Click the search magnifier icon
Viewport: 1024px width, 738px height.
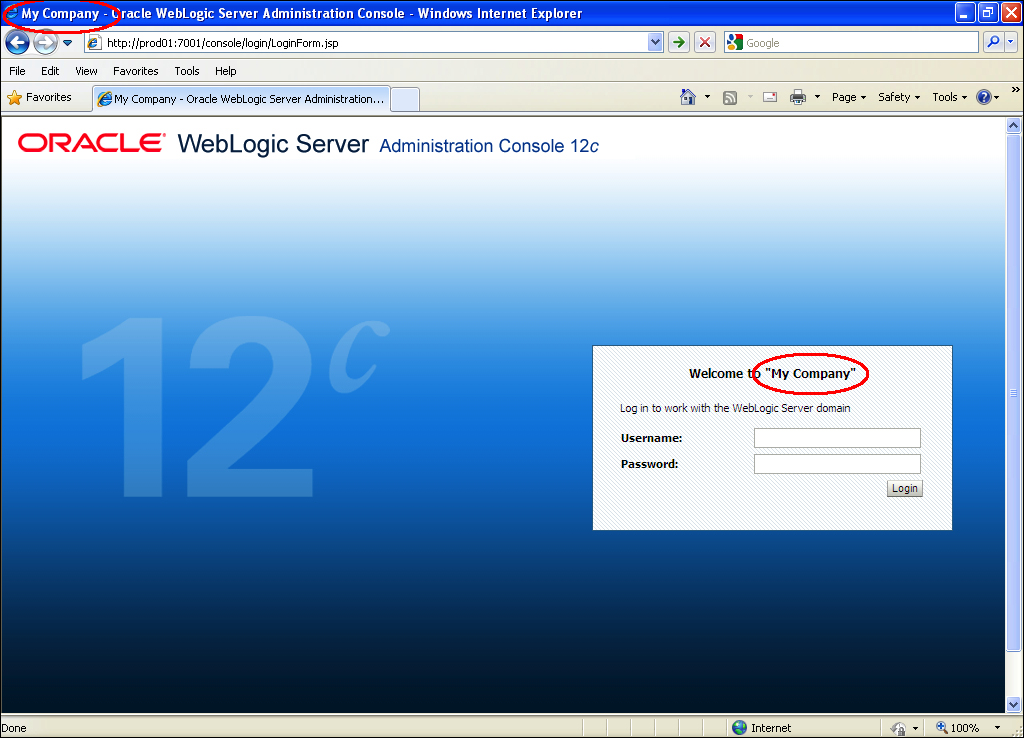(x=993, y=42)
